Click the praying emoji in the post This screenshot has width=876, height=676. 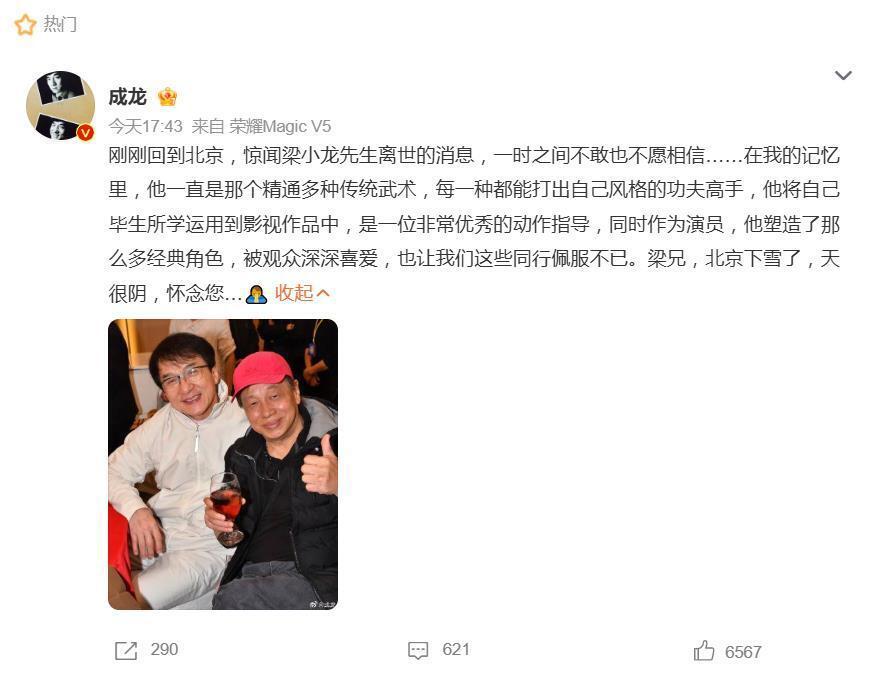click(x=256, y=294)
